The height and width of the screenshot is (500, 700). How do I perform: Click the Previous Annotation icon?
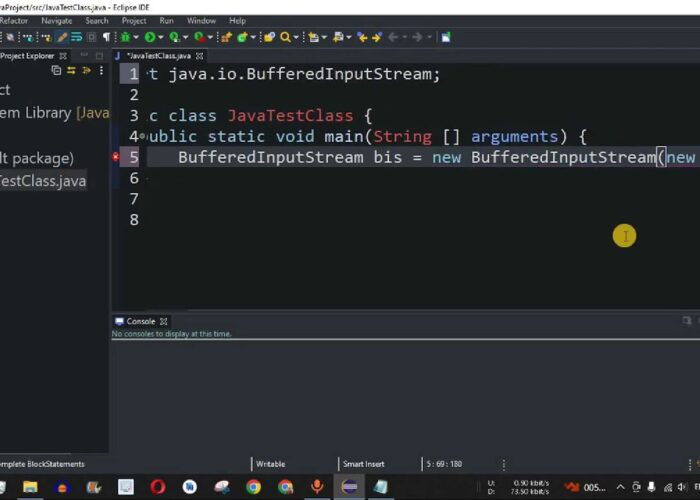(338, 37)
